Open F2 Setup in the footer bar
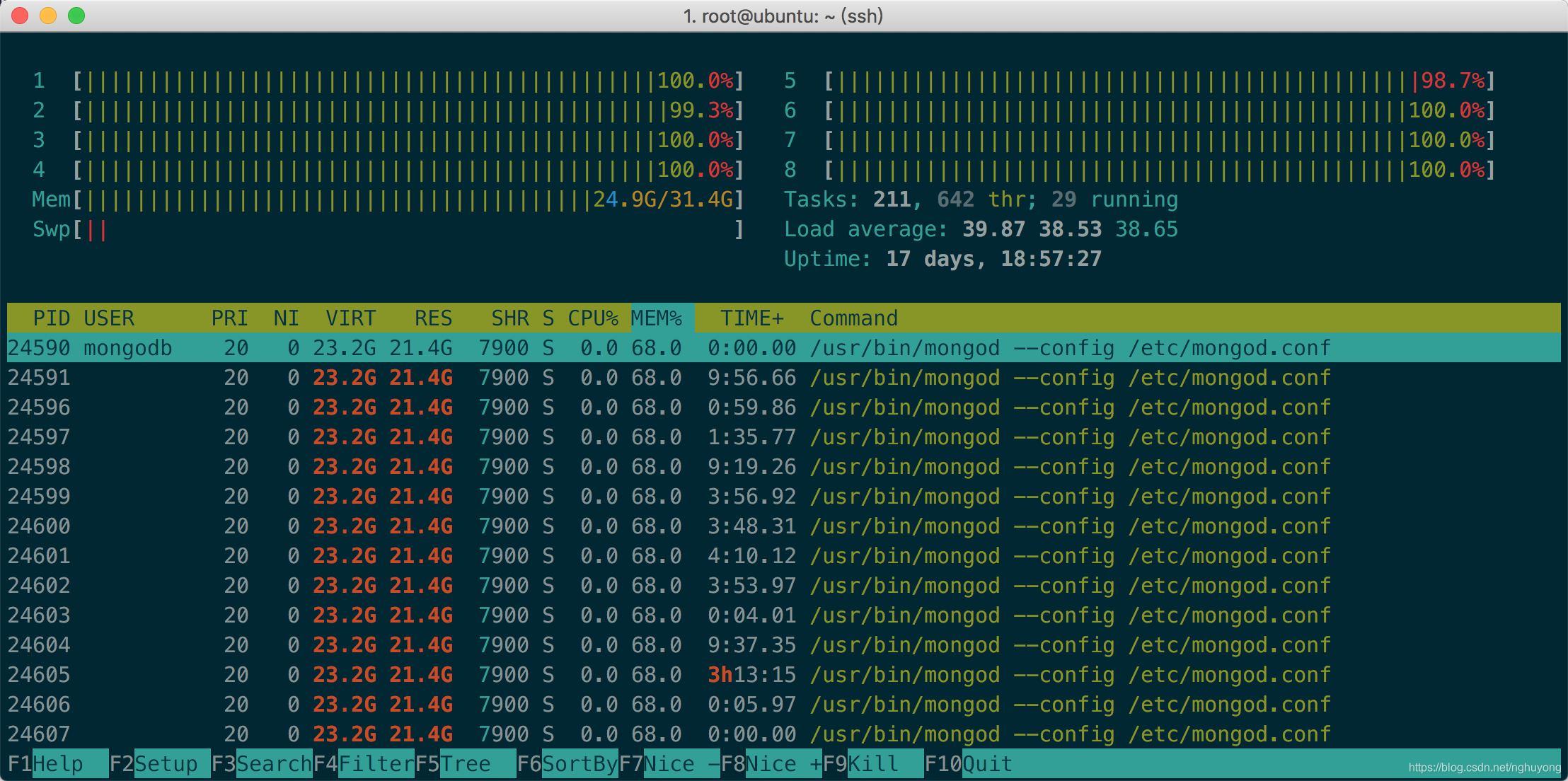This screenshot has height=781, width=1568. click(x=159, y=764)
